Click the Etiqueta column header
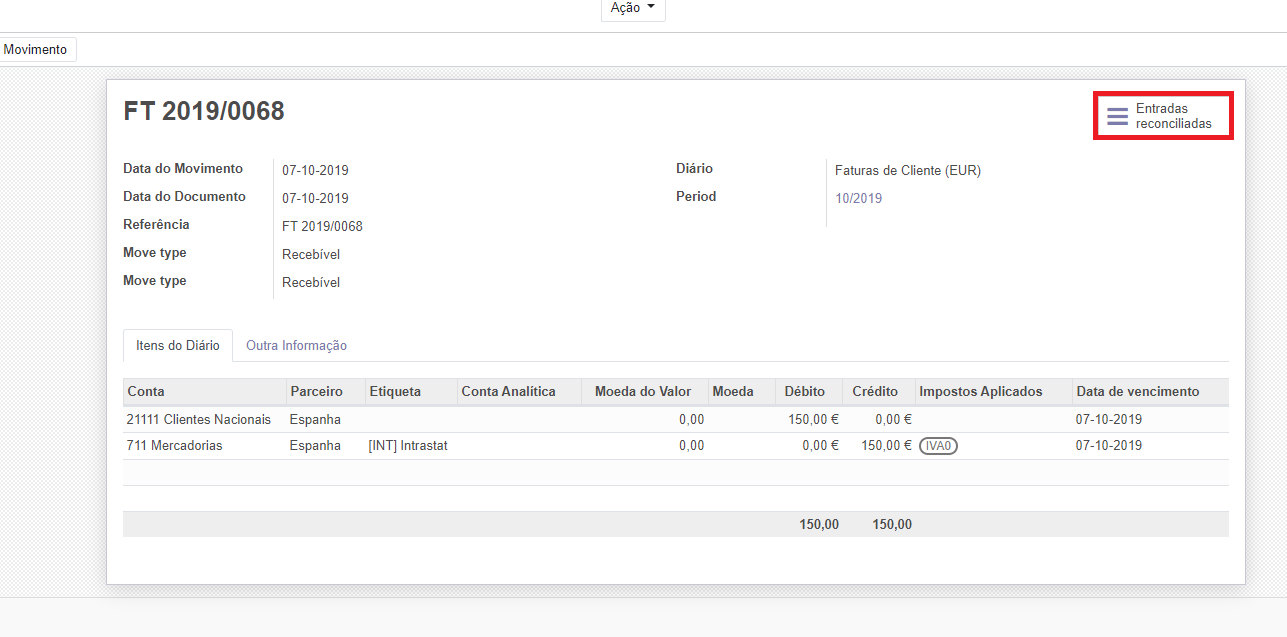This screenshot has height=637, width=1287. tap(394, 392)
